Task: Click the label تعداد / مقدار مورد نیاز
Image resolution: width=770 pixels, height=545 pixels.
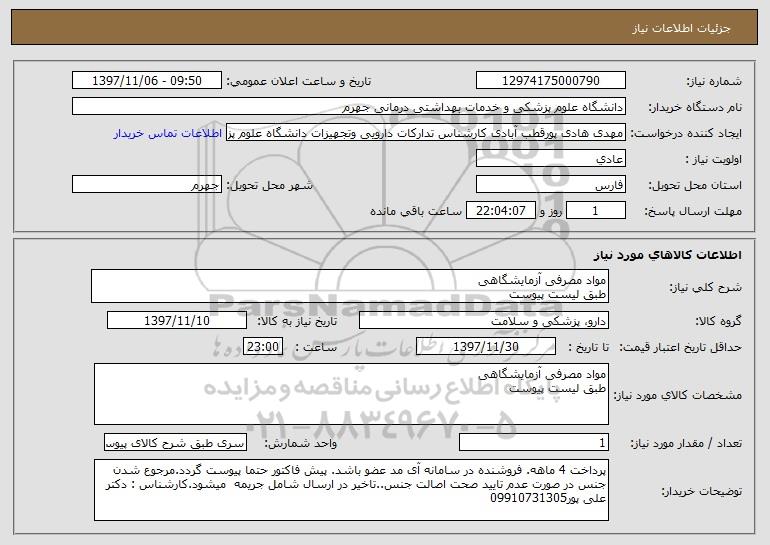Action: pyautogui.click(x=686, y=443)
